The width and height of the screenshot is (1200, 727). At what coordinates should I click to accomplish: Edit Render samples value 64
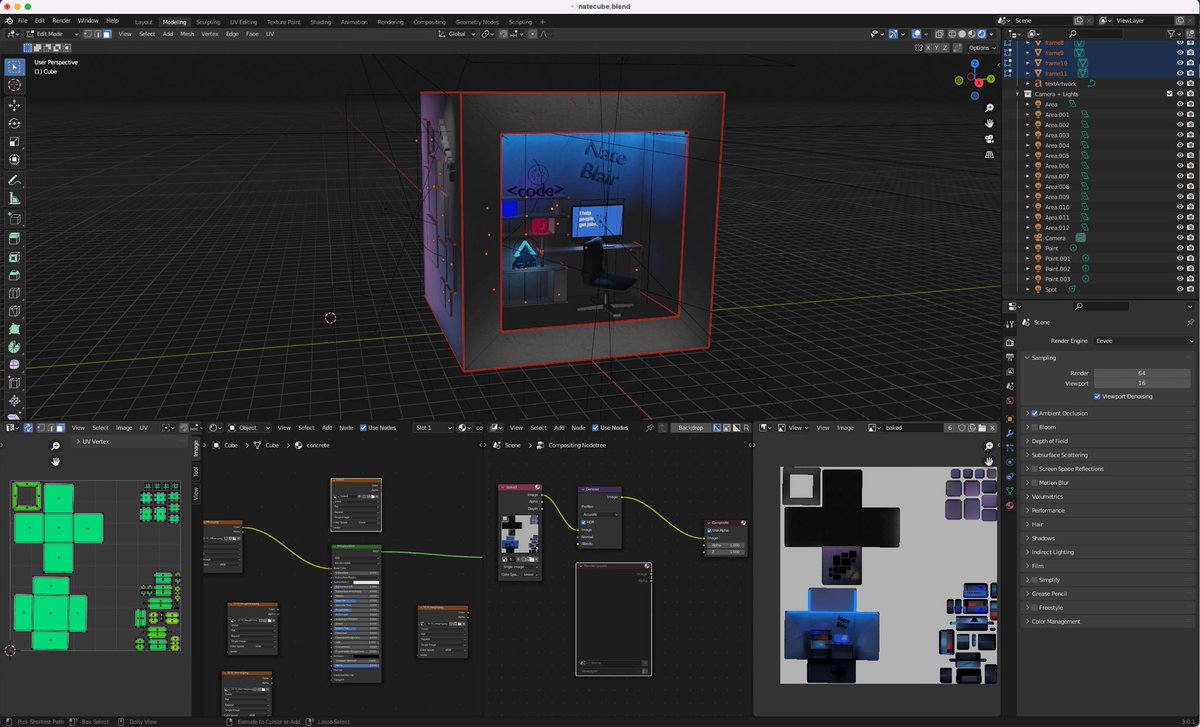[1141, 373]
